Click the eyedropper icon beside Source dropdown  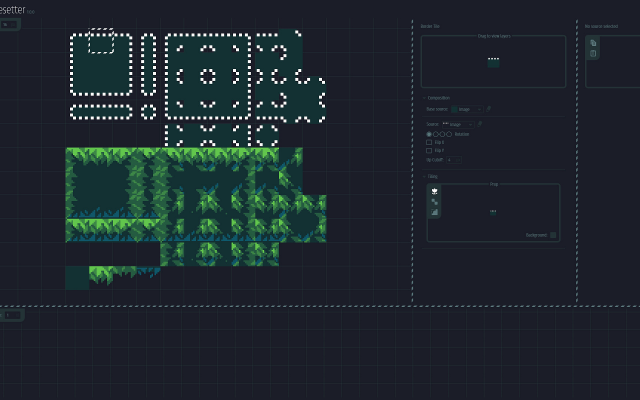point(480,124)
